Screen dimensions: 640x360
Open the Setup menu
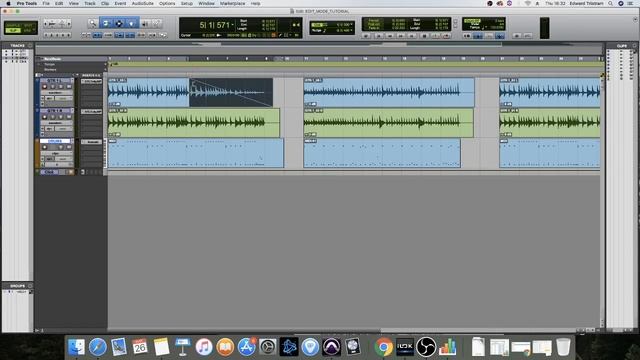click(187, 3)
